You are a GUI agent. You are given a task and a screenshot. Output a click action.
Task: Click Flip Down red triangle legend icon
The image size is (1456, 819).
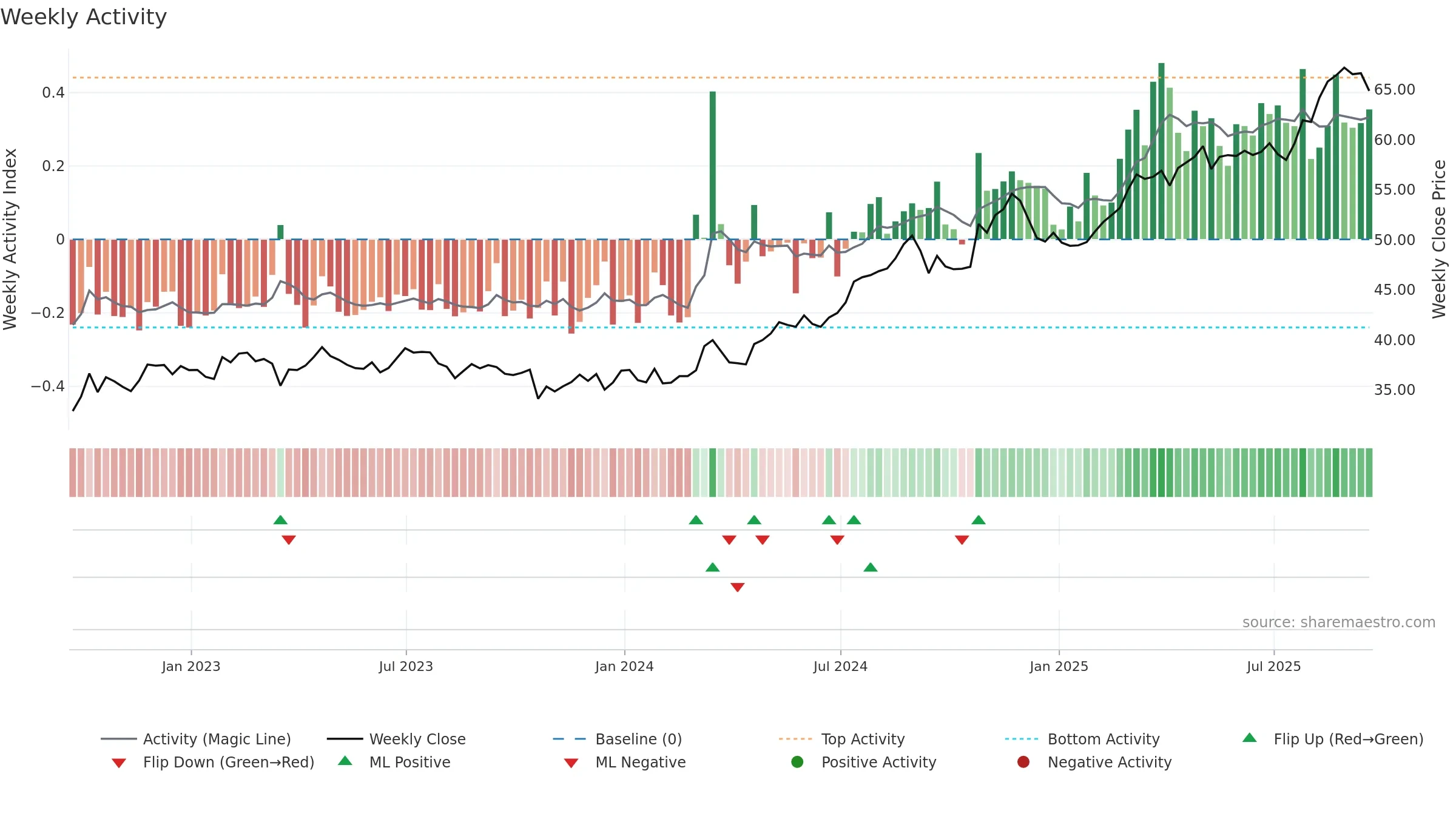click(119, 763)
